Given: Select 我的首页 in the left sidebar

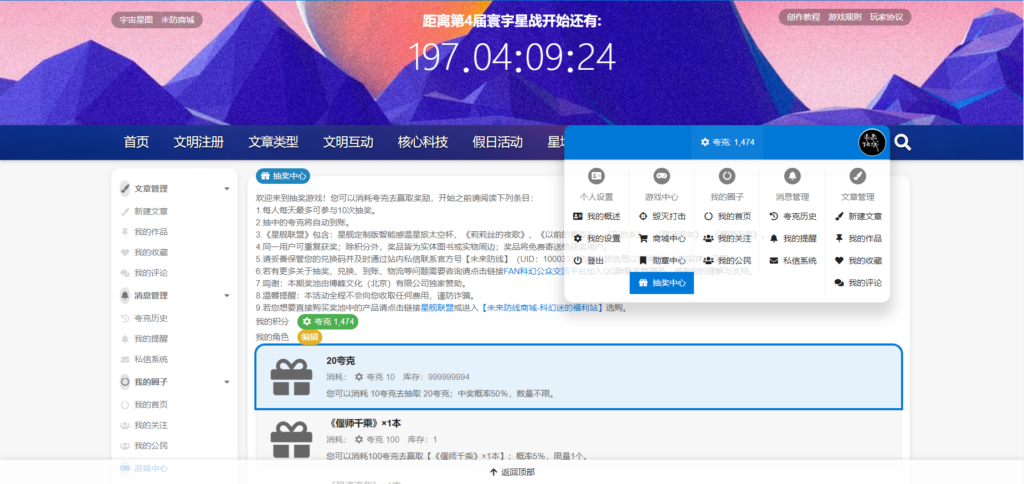Looking at the screenshot, I should pos(152,405).
